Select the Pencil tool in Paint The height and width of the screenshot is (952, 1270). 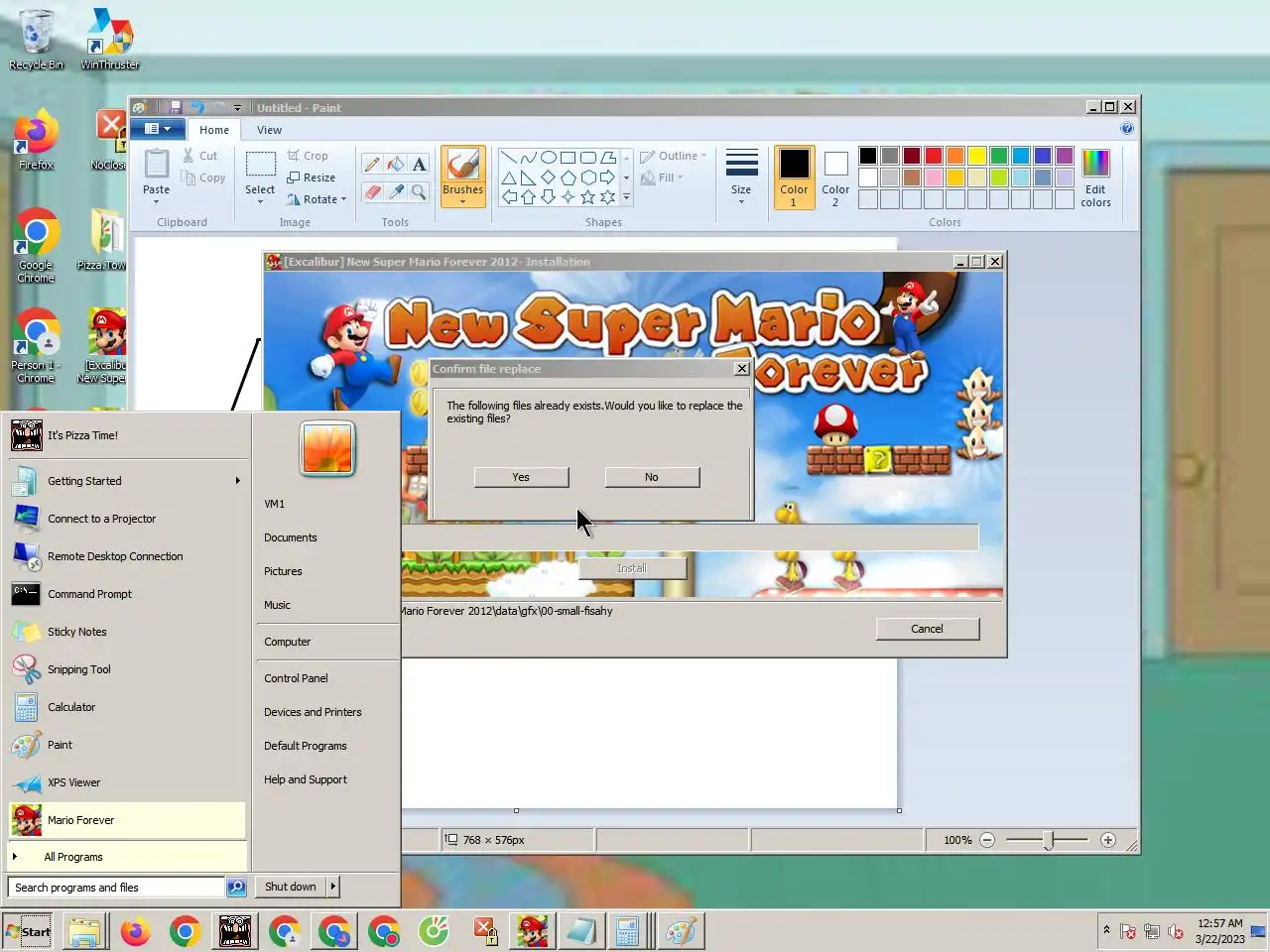(x=372, y=165)
